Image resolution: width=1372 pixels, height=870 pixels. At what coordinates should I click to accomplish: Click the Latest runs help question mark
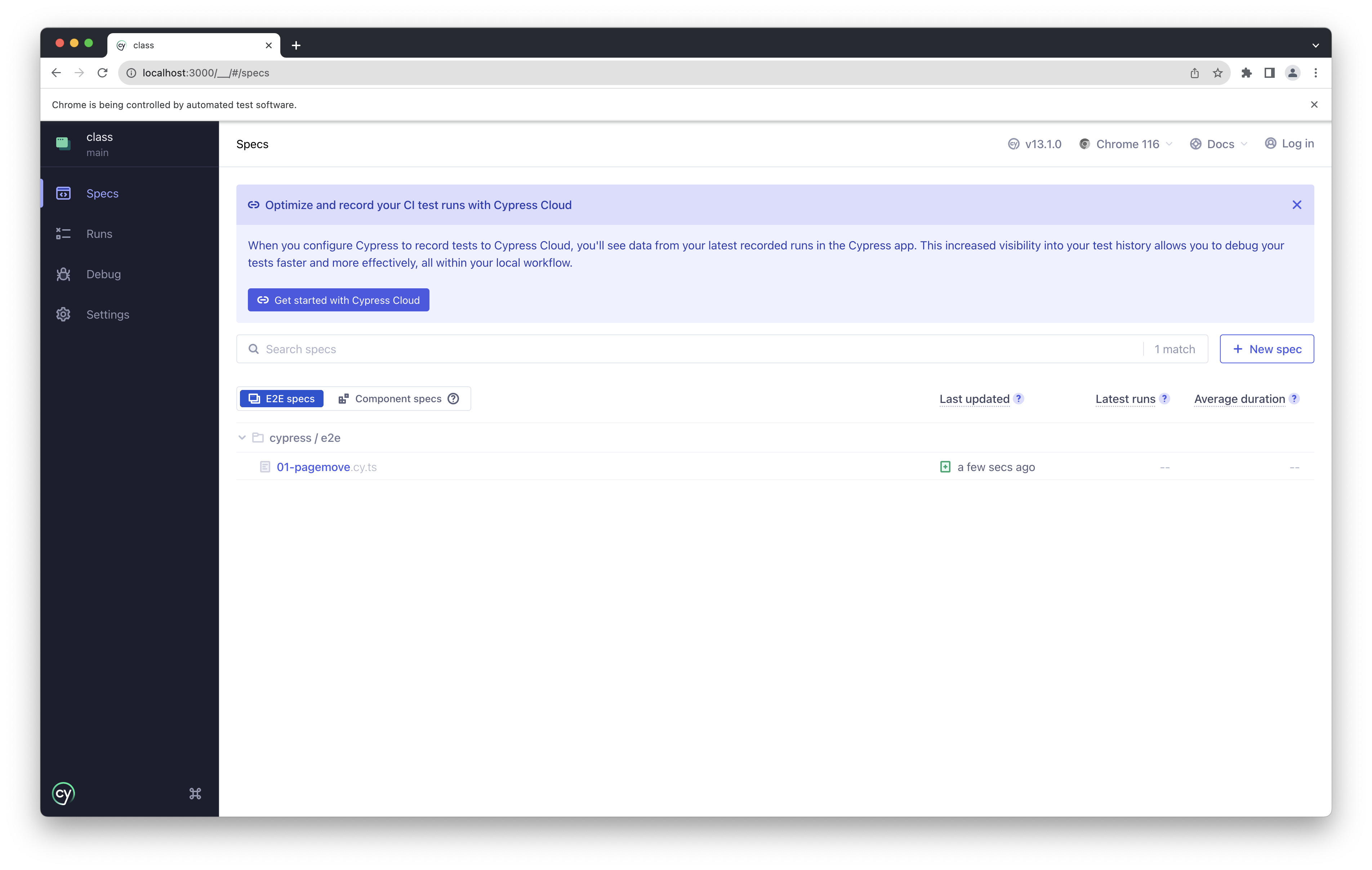coord(1164,399)
